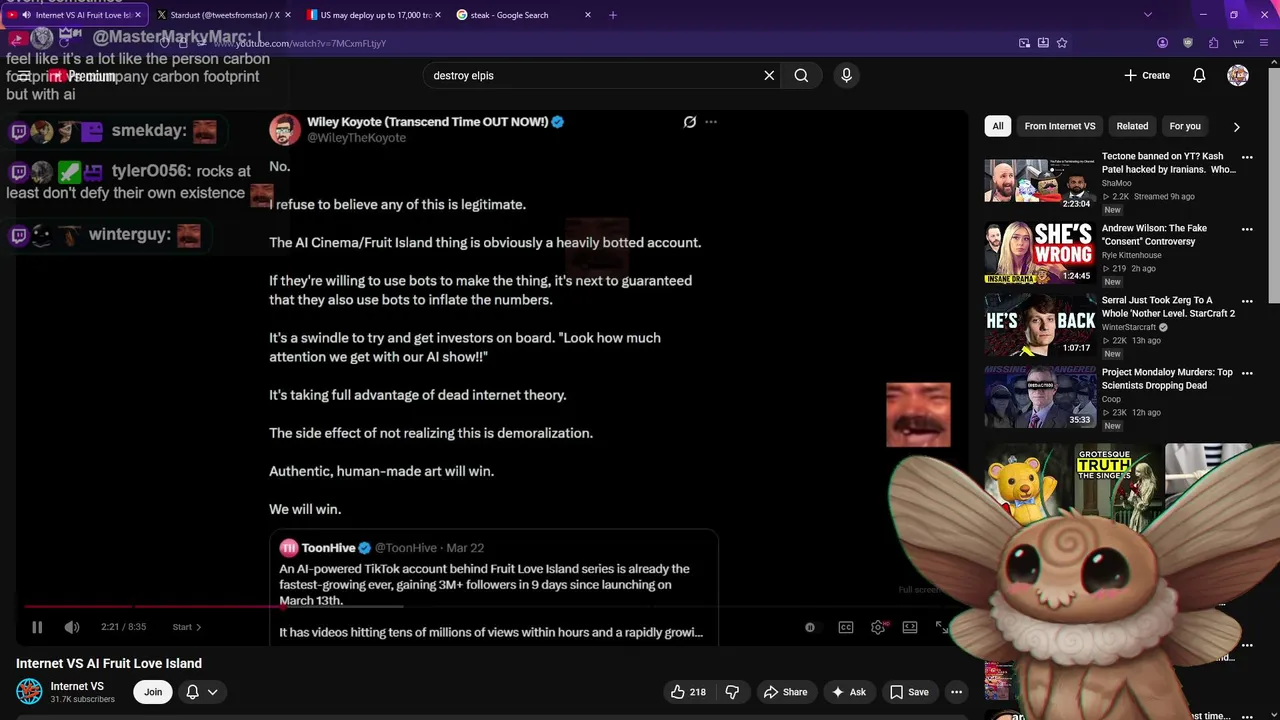The image size is (1280, 720).
Task: Open Project Mondaloy Murders video title
Action: [1167, 379]
